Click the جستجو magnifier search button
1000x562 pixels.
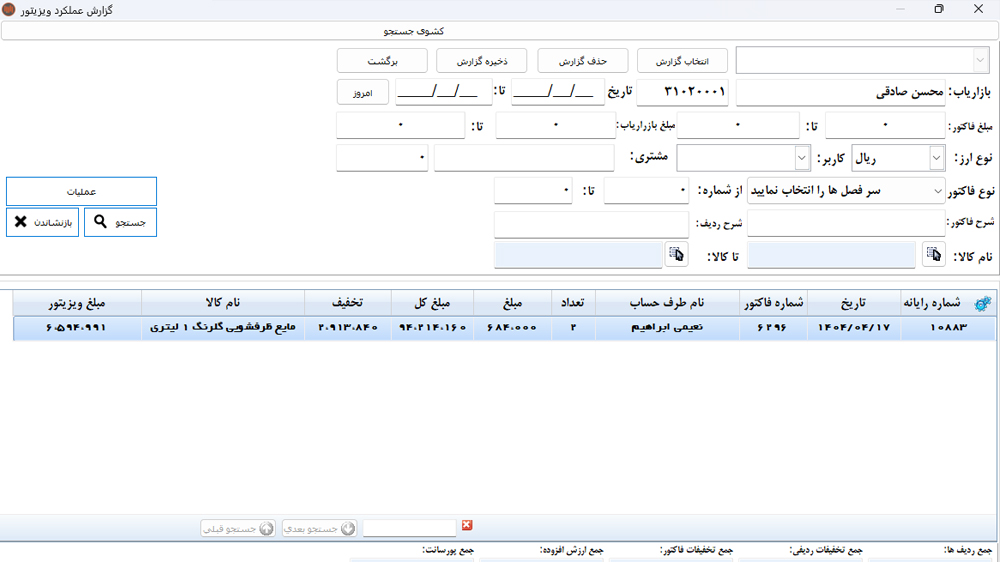pyautogui.click(x=120, y=222)
